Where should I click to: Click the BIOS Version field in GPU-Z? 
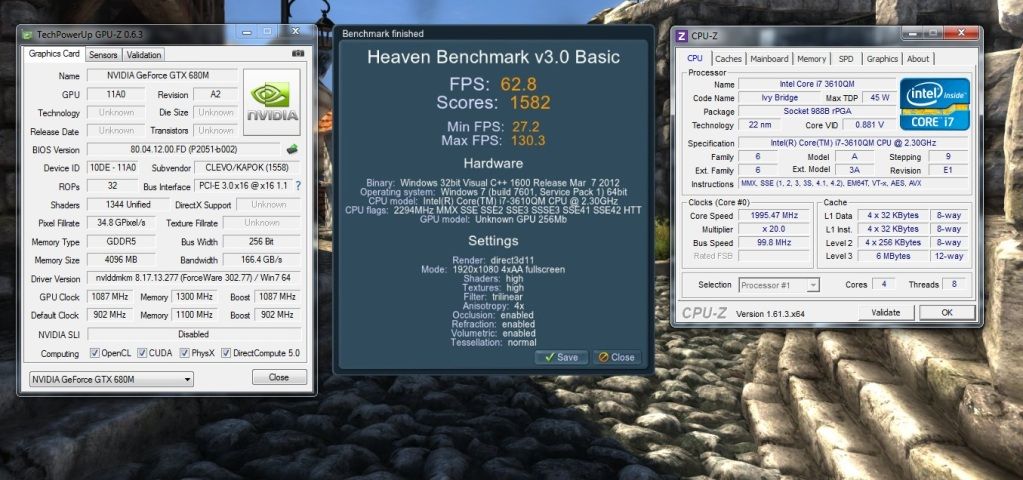coord(183,149)
